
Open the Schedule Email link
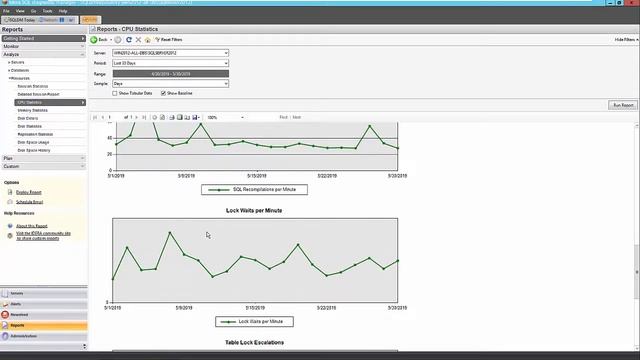tap(29, 202)
